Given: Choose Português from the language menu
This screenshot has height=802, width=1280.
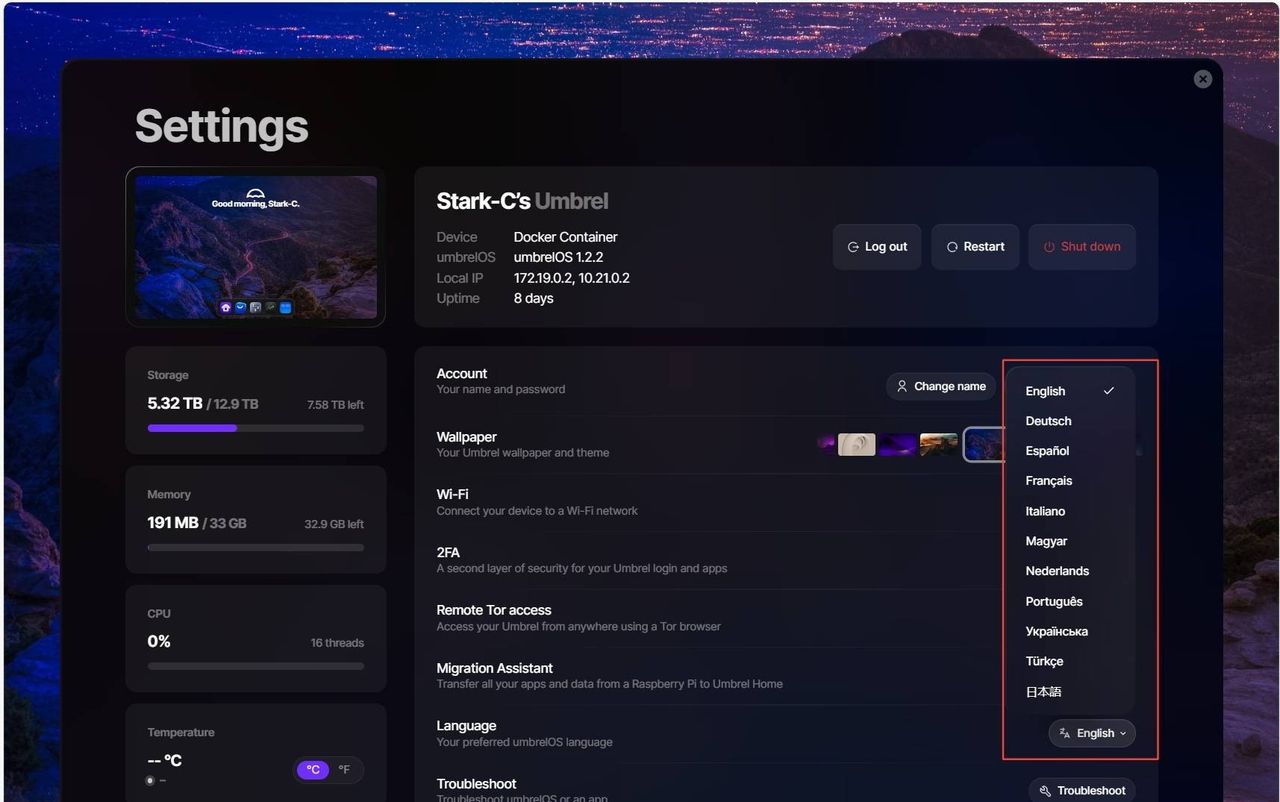Looking at the screenshot, I should coord(1069,601).
